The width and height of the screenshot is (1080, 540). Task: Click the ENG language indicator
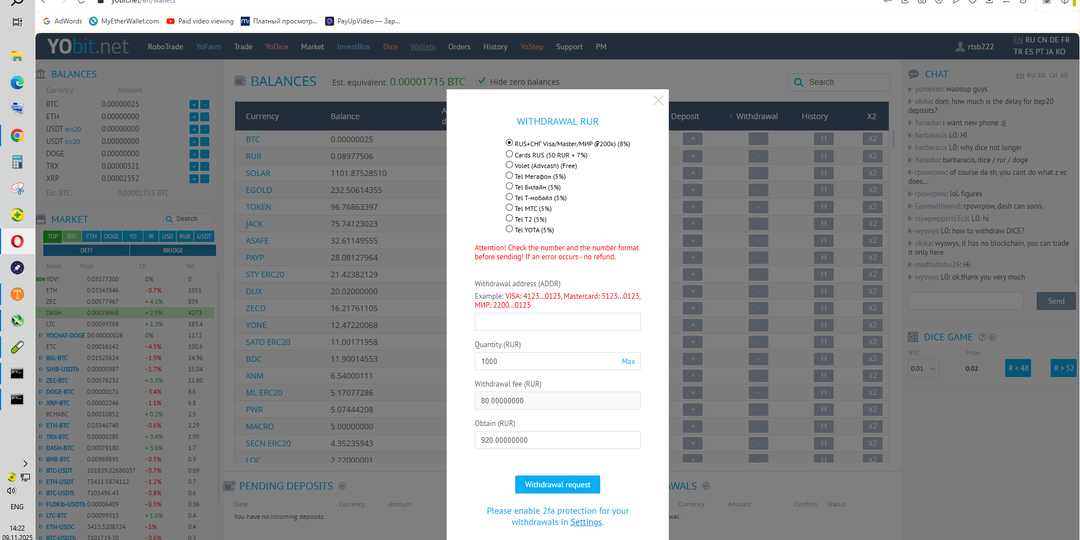(17, 507)
